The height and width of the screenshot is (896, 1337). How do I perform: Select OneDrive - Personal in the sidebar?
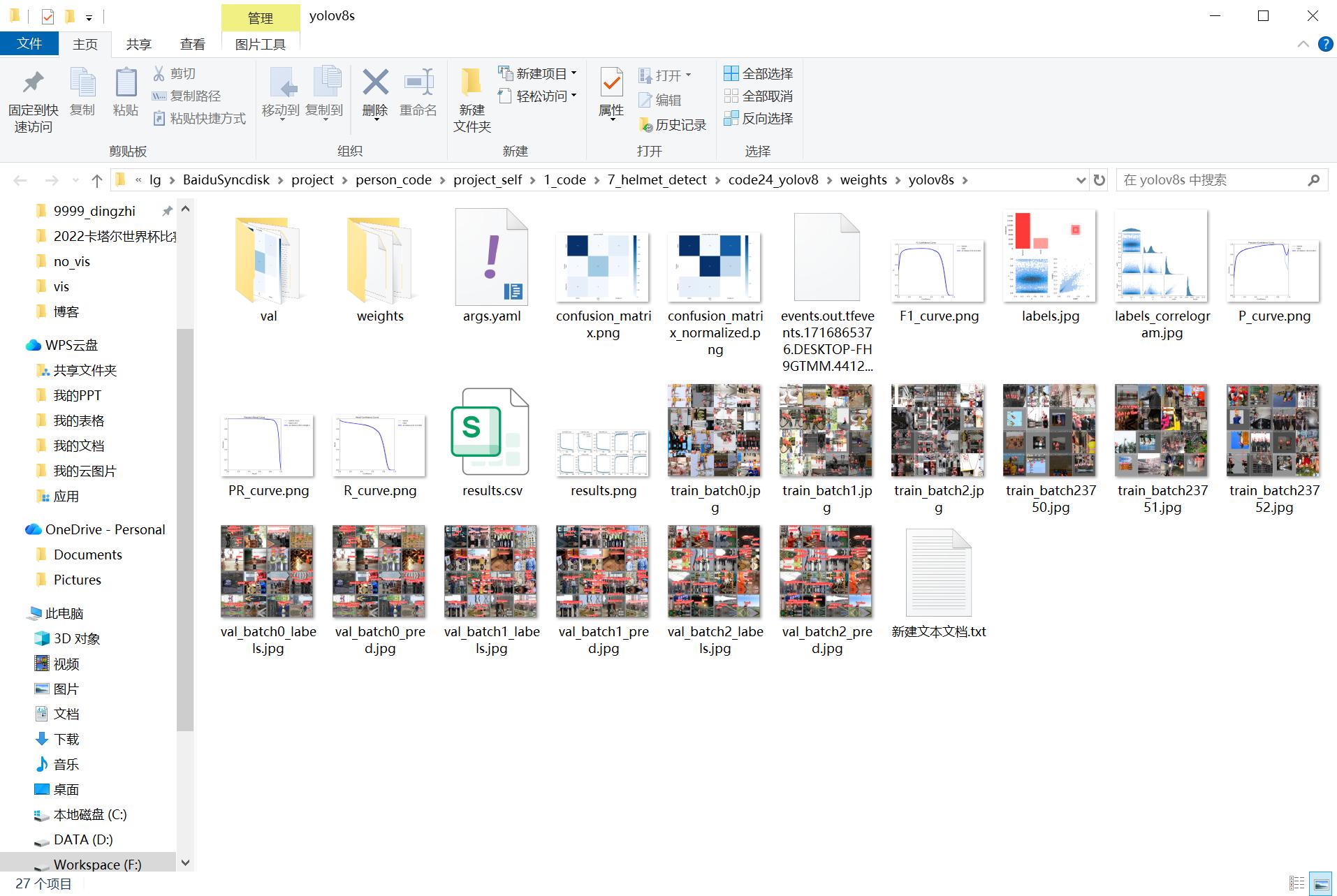pyautogui.click(x=105, y=529)
